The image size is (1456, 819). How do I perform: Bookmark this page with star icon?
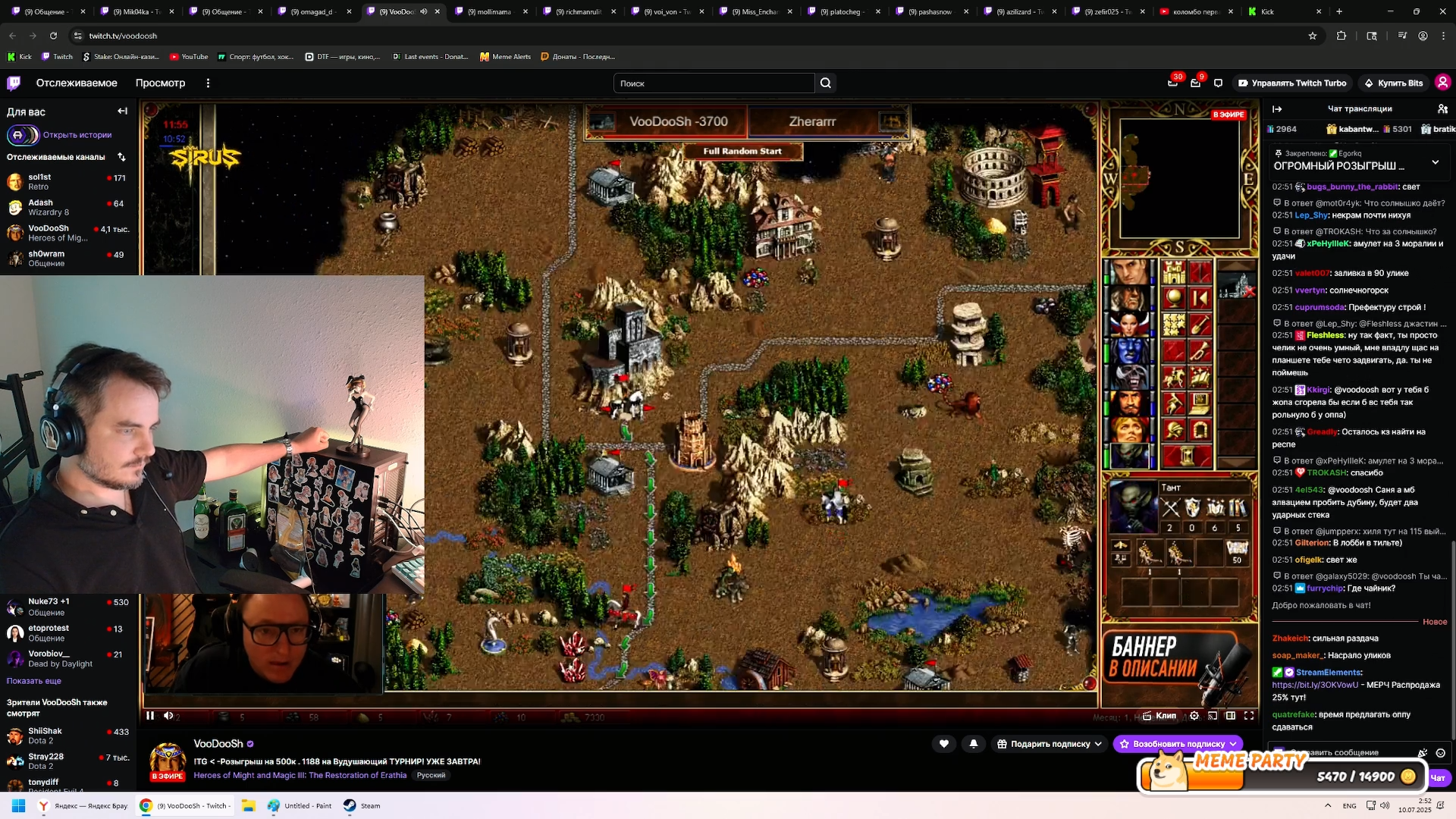pyautogui.click(x=1313, y=36)
